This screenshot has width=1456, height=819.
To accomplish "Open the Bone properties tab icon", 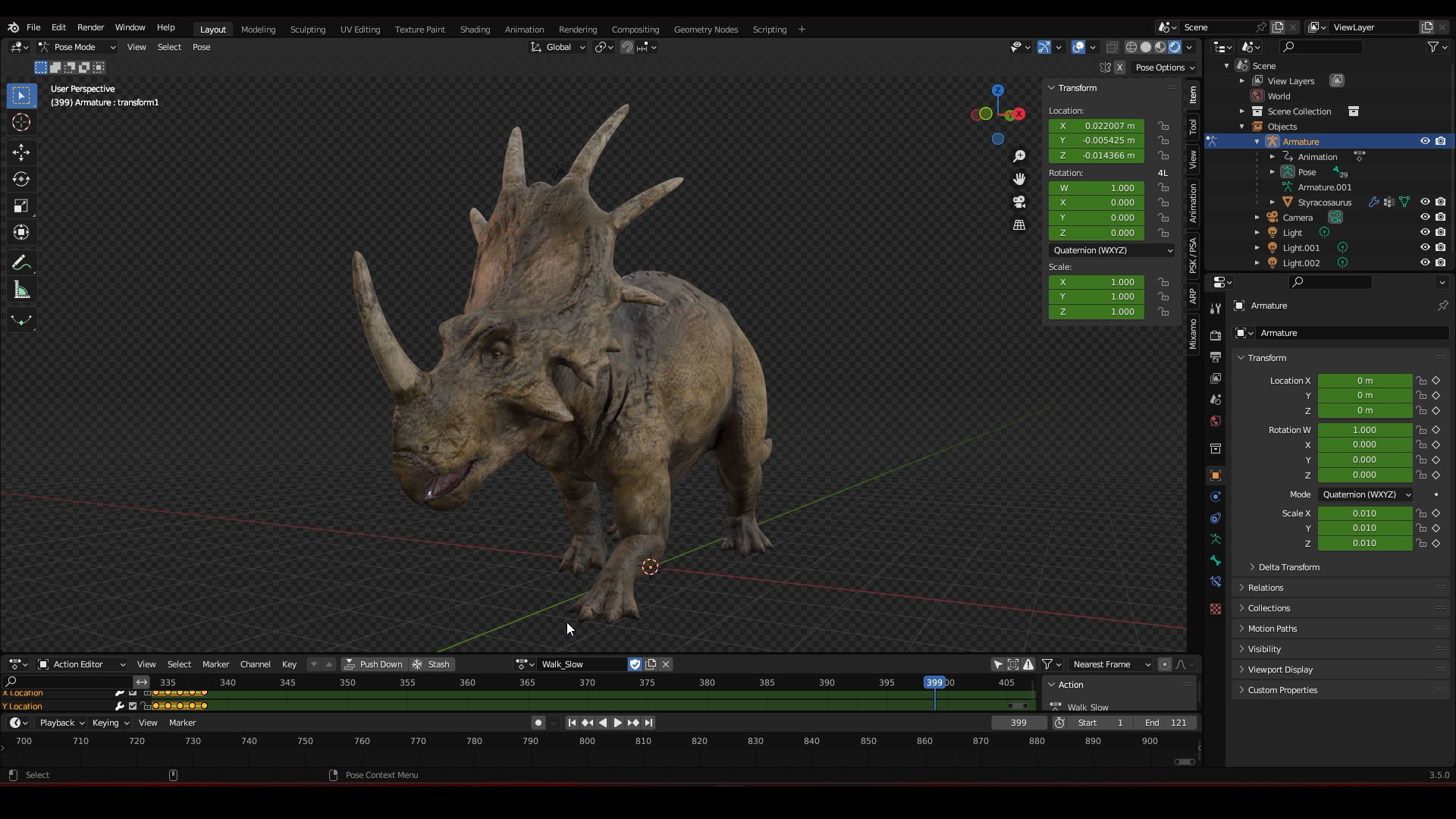I will click(x=1216, y=560).
